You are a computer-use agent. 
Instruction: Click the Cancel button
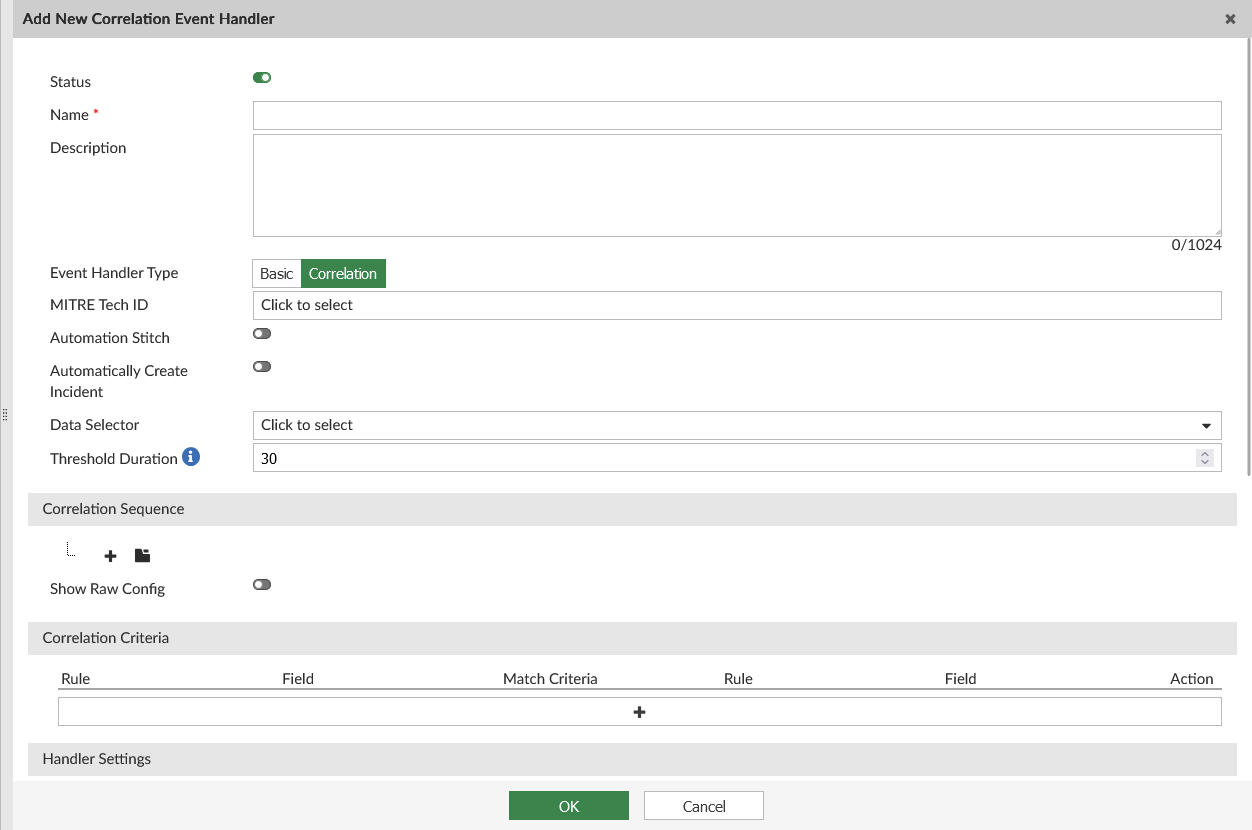coord(703,805)
